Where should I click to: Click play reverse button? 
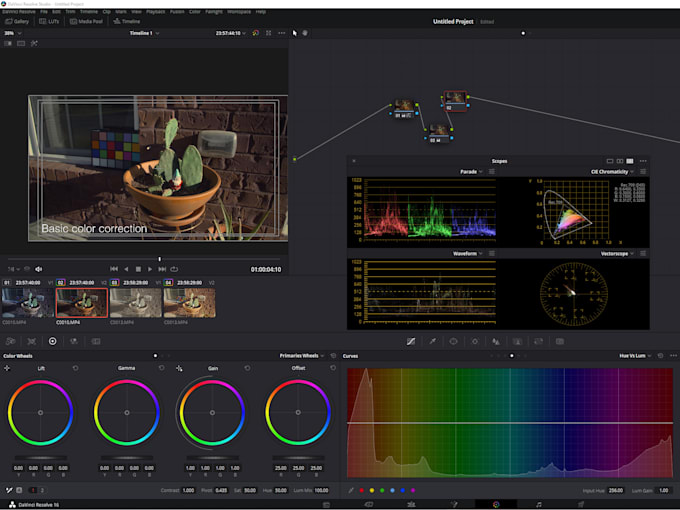click(x=126, y=269)
